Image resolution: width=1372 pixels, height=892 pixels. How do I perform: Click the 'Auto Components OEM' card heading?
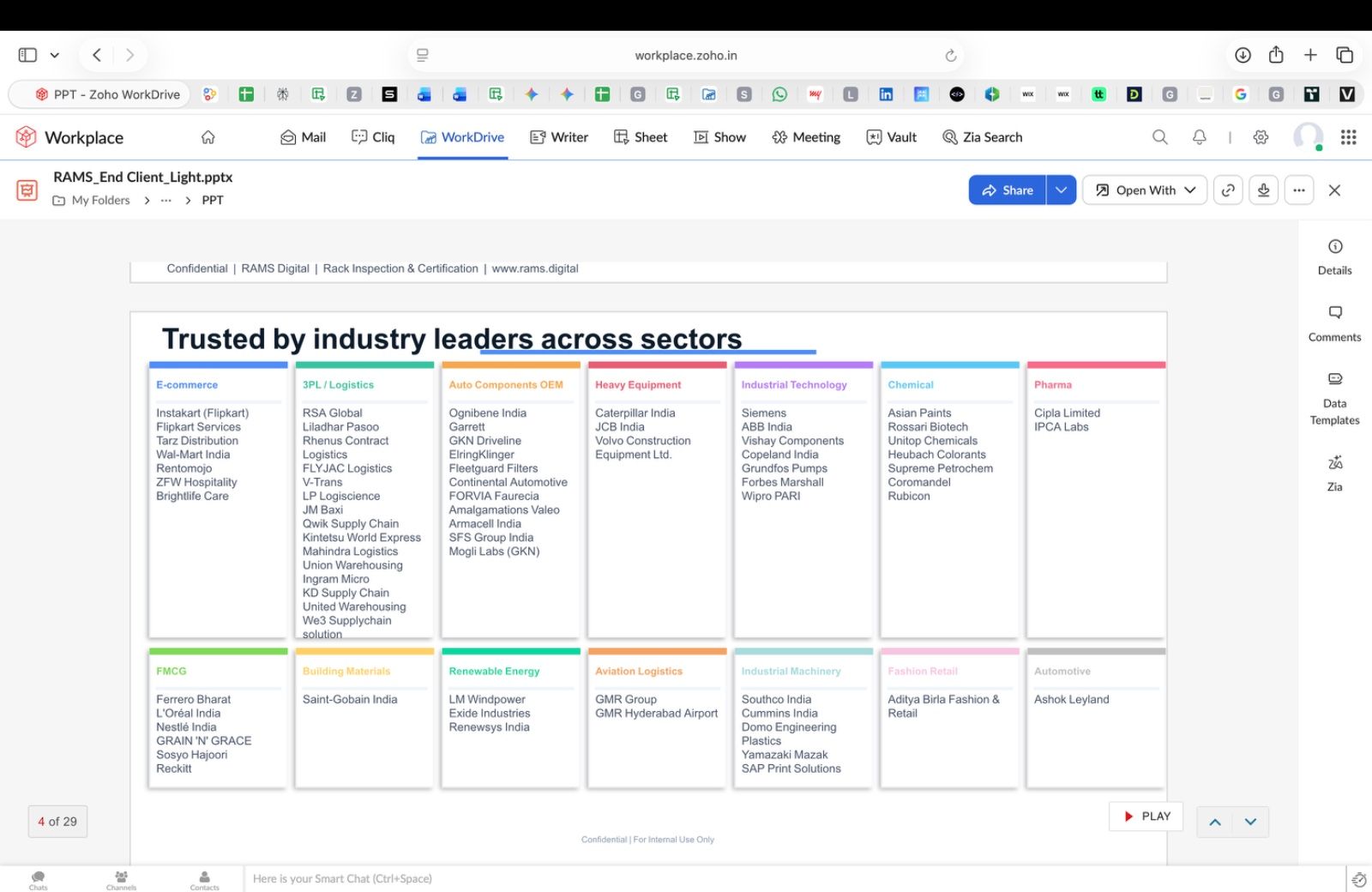506,385
